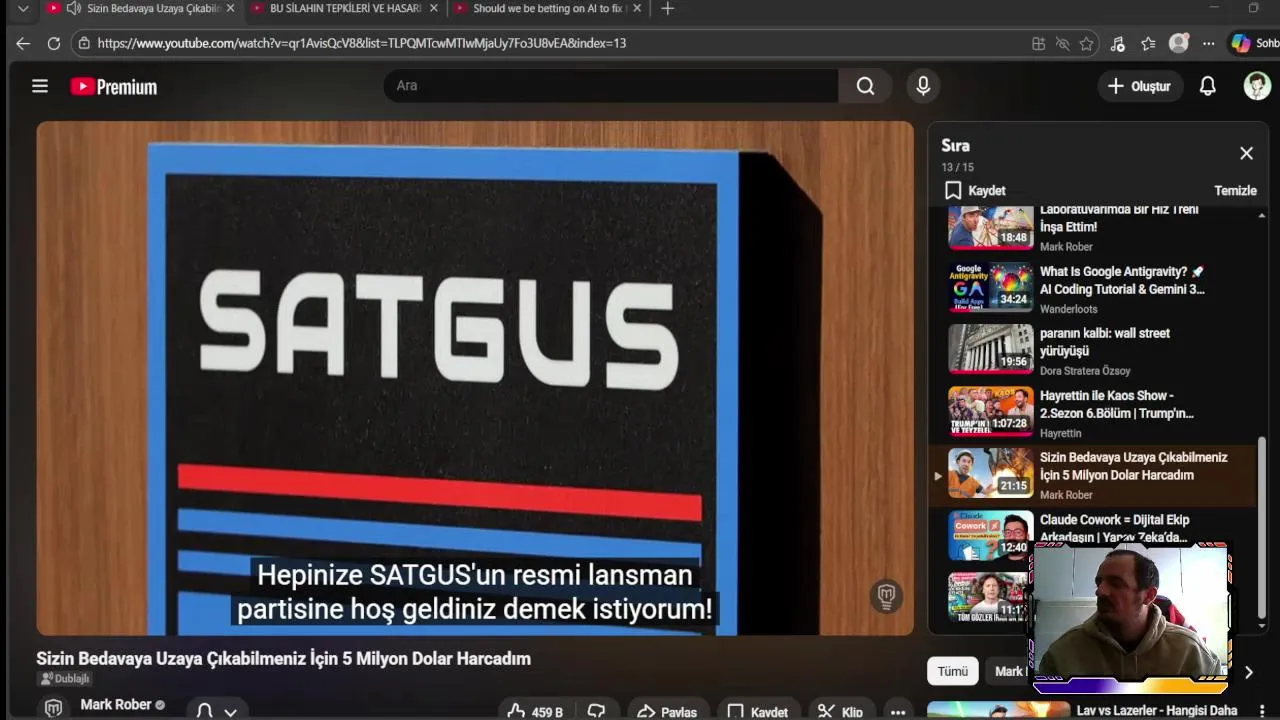Image resolution: width=1280 pixels, height=720 pixels.
Task: Click the Oluştur create button
Action: [1138, 86]
